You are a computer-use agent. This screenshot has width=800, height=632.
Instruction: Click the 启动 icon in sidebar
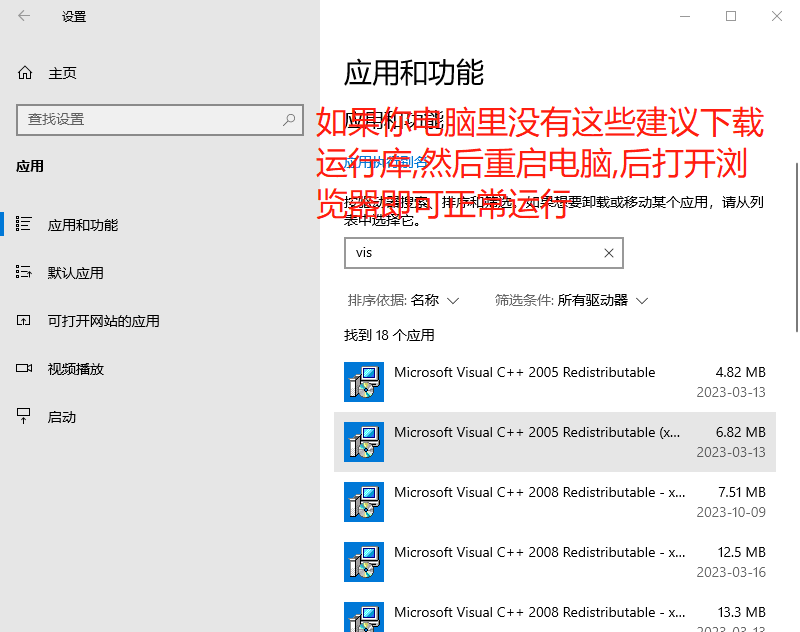pos(23,416)
